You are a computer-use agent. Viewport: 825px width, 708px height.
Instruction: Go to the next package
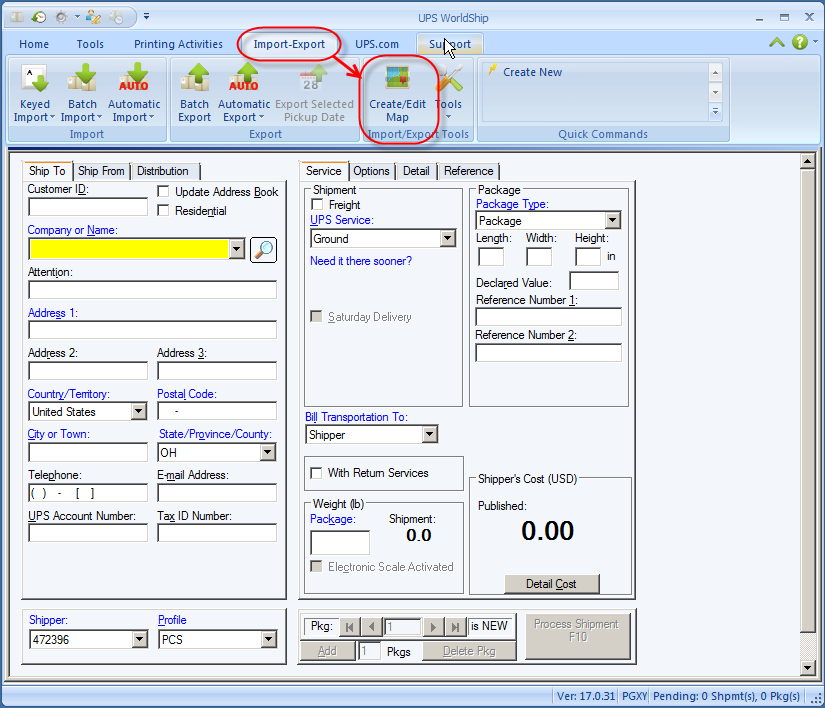(x=433, y=626)
